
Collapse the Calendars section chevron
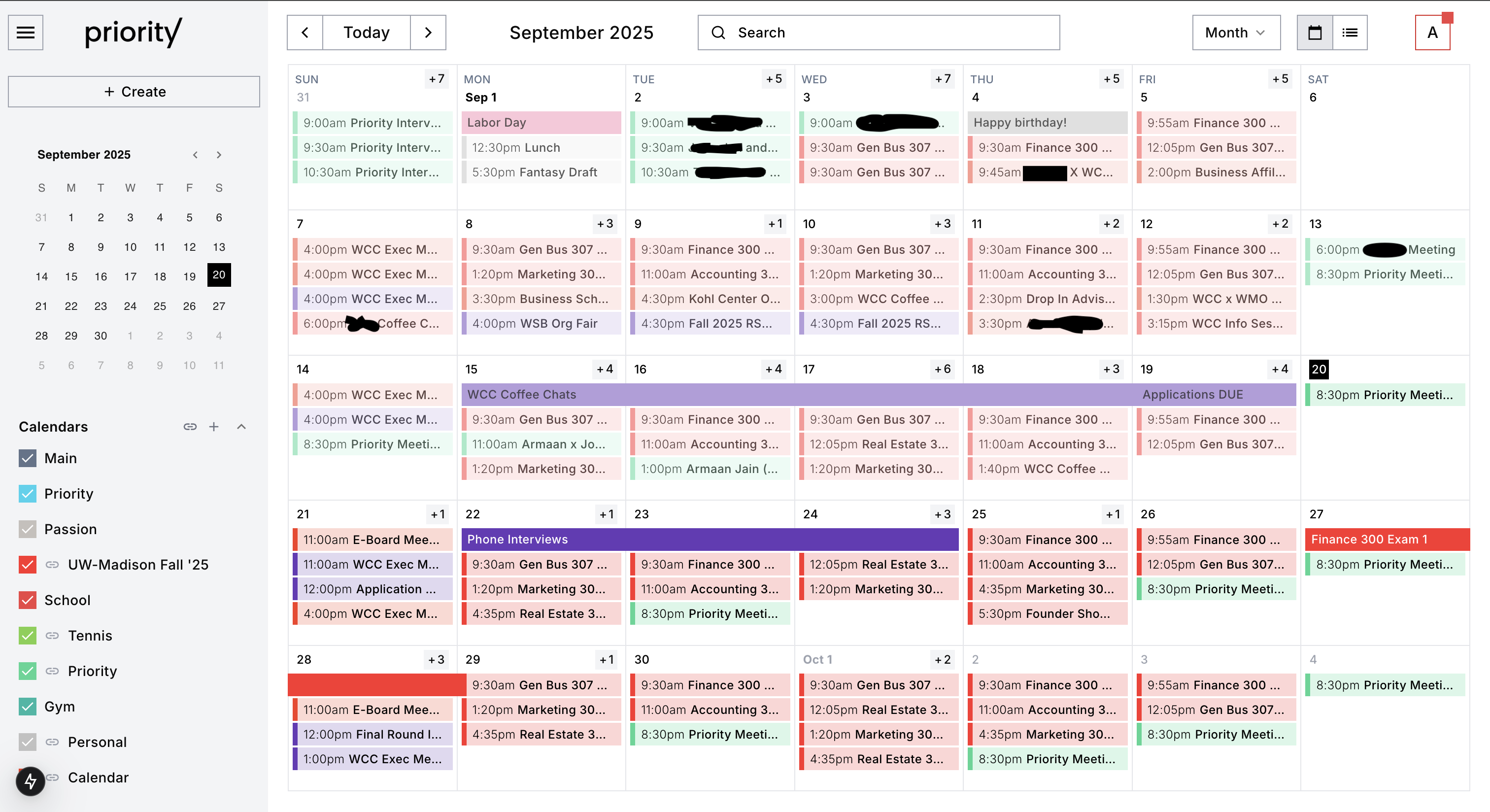coord(242,427)
